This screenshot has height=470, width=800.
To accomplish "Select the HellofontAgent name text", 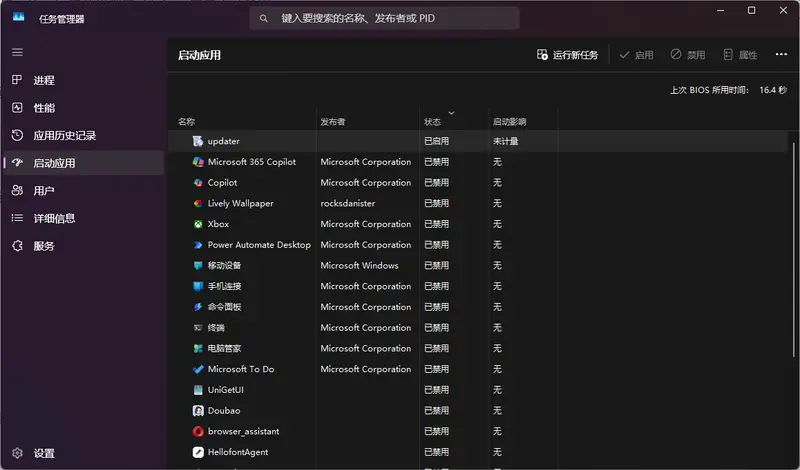I will (x=238, y=452).
